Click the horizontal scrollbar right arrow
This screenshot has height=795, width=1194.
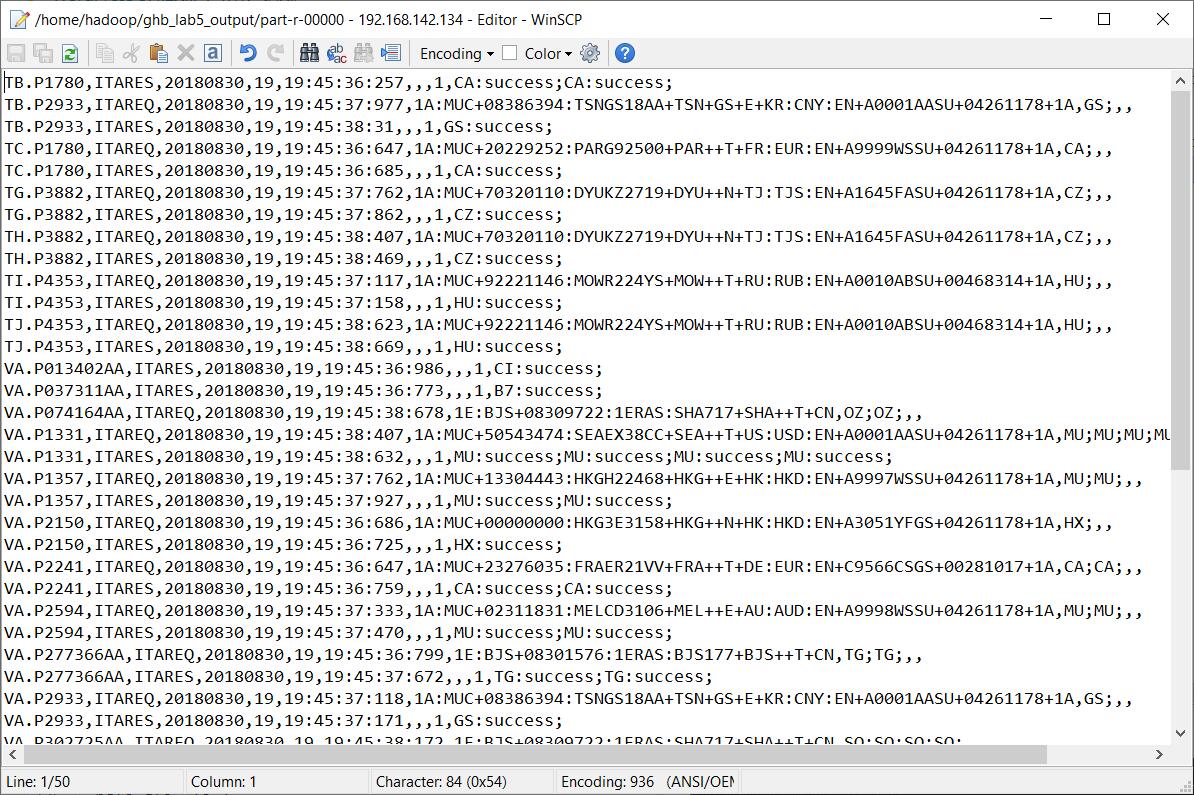click(x=1160, y=755)
